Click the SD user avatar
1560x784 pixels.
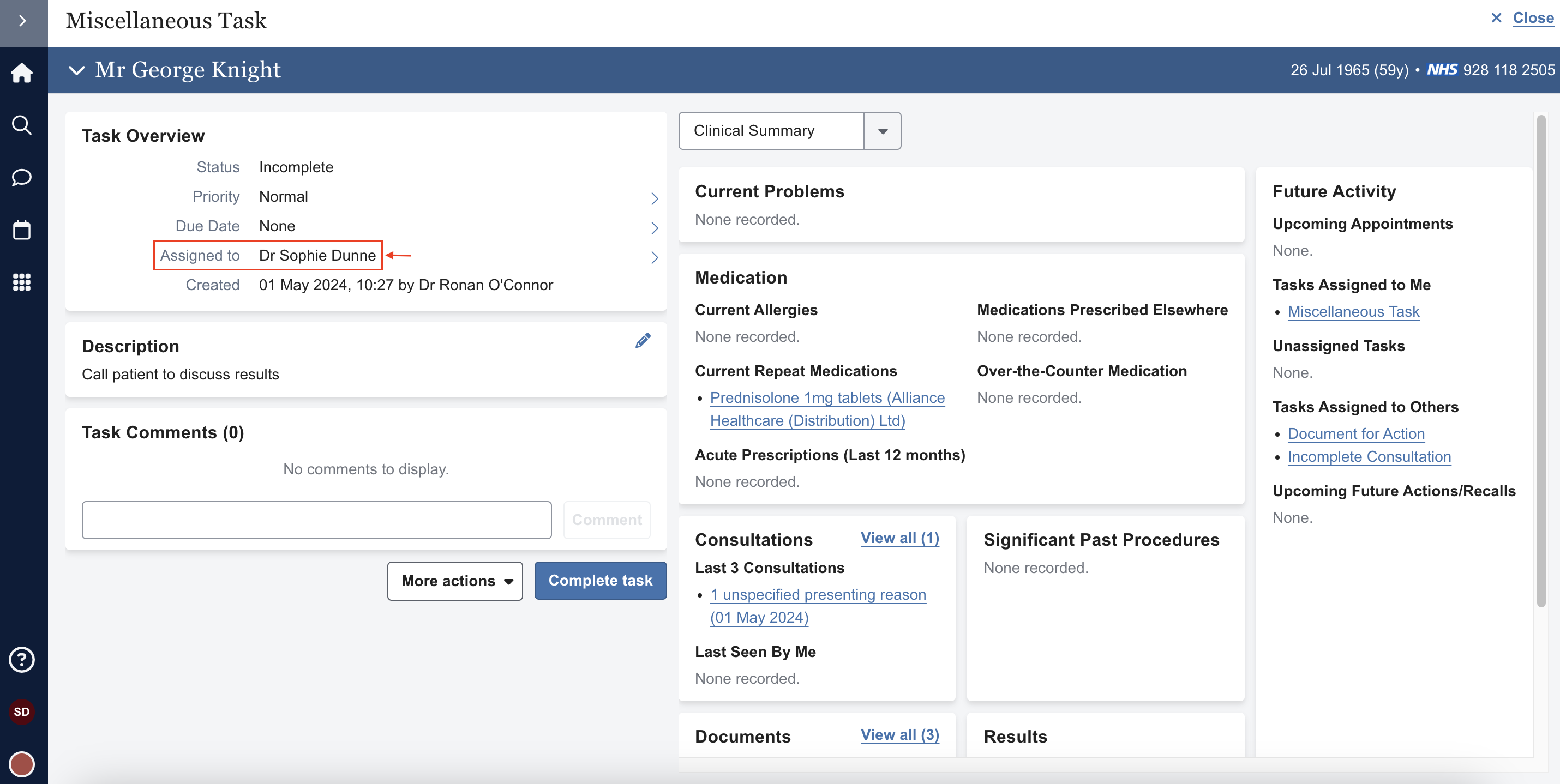coord(22,712)
